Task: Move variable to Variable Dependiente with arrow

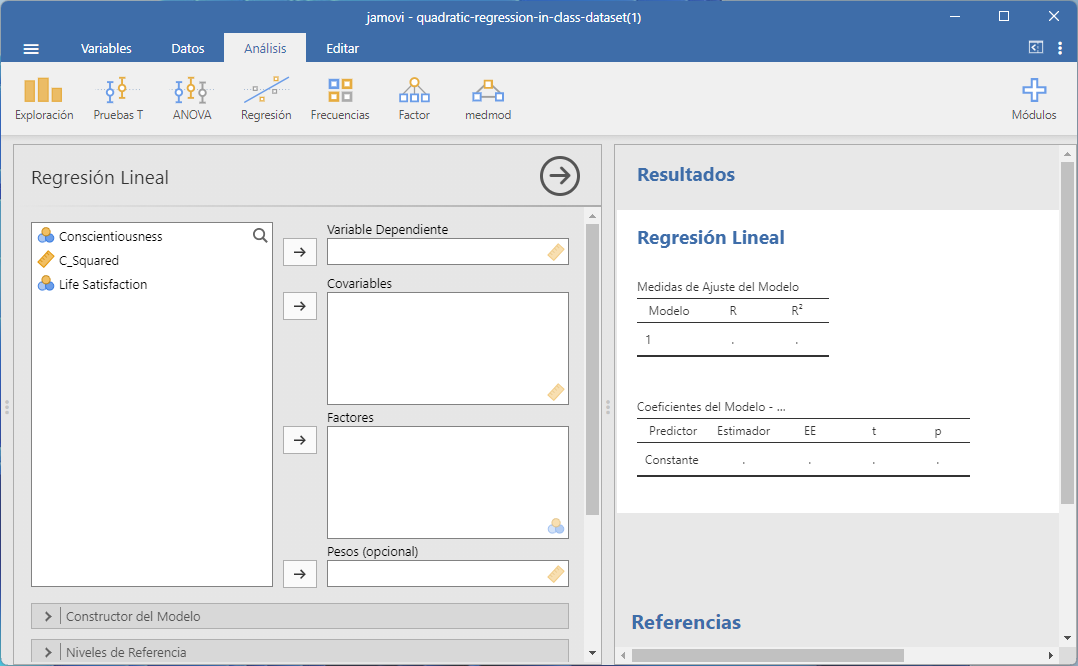Action: (300, 252)
